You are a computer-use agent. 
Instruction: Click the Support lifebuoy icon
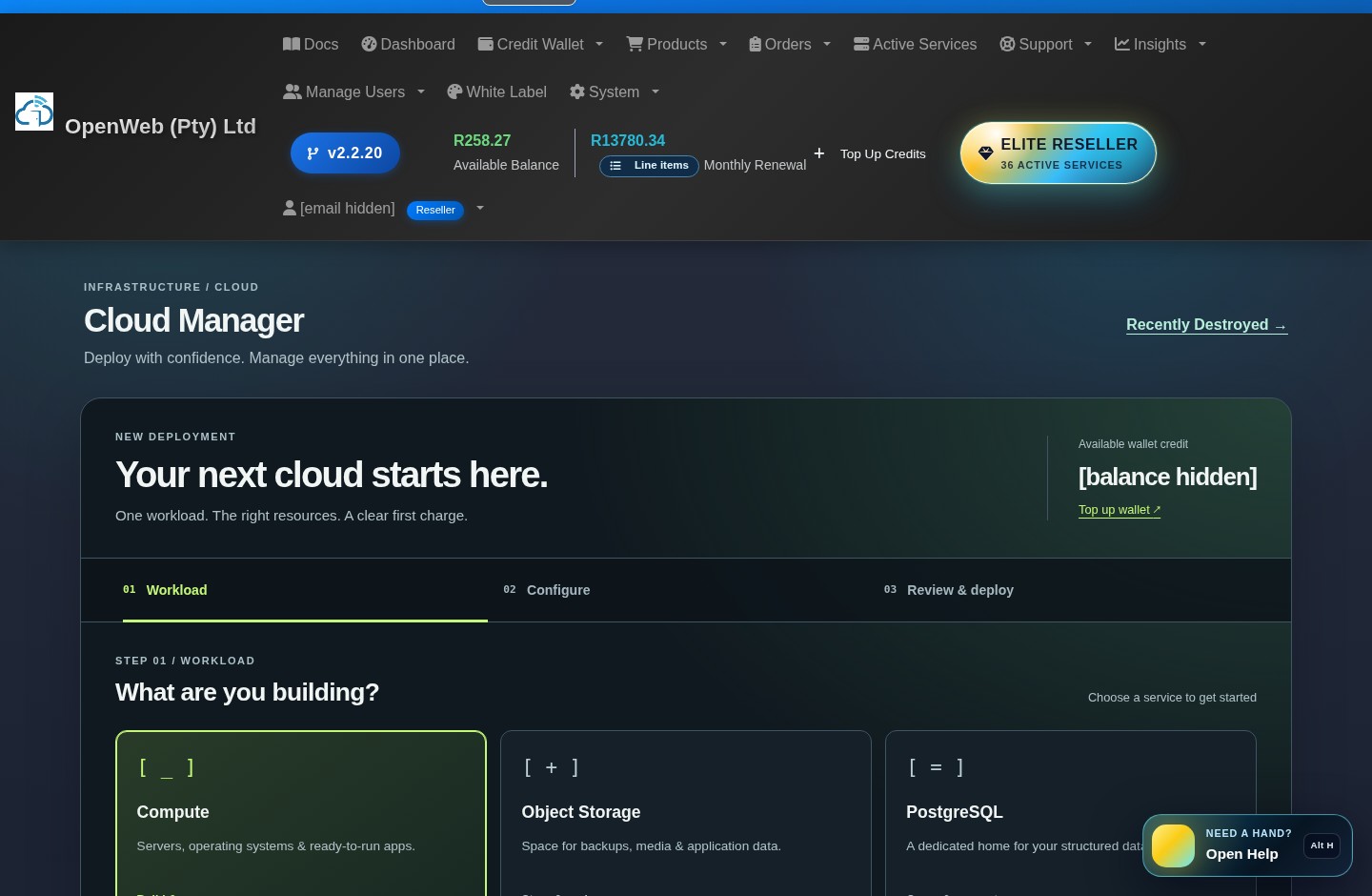tap(1007, 44)
